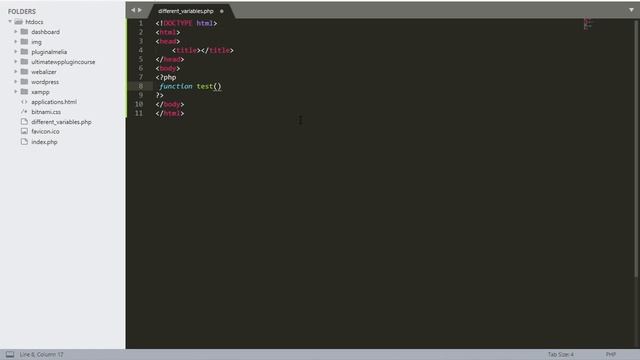Click the htdocs folder icon
Viewport: 640px width, 360px height.
coord(18,22)
